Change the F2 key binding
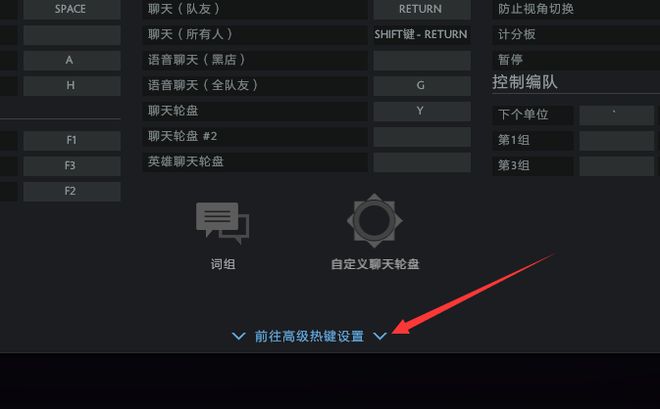 [72, 191]
